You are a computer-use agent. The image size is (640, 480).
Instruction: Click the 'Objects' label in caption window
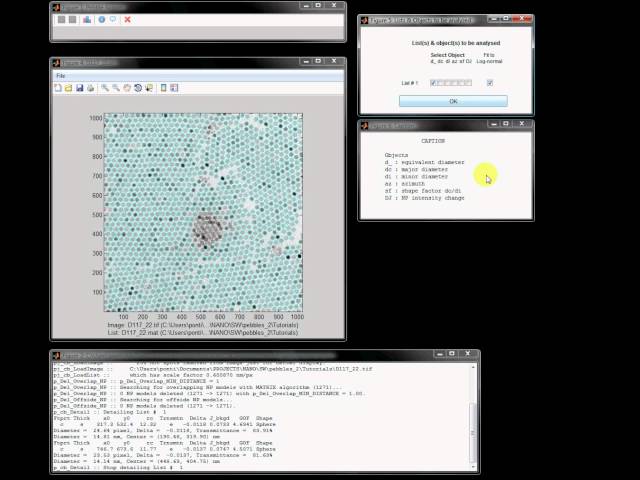(396, 155)
